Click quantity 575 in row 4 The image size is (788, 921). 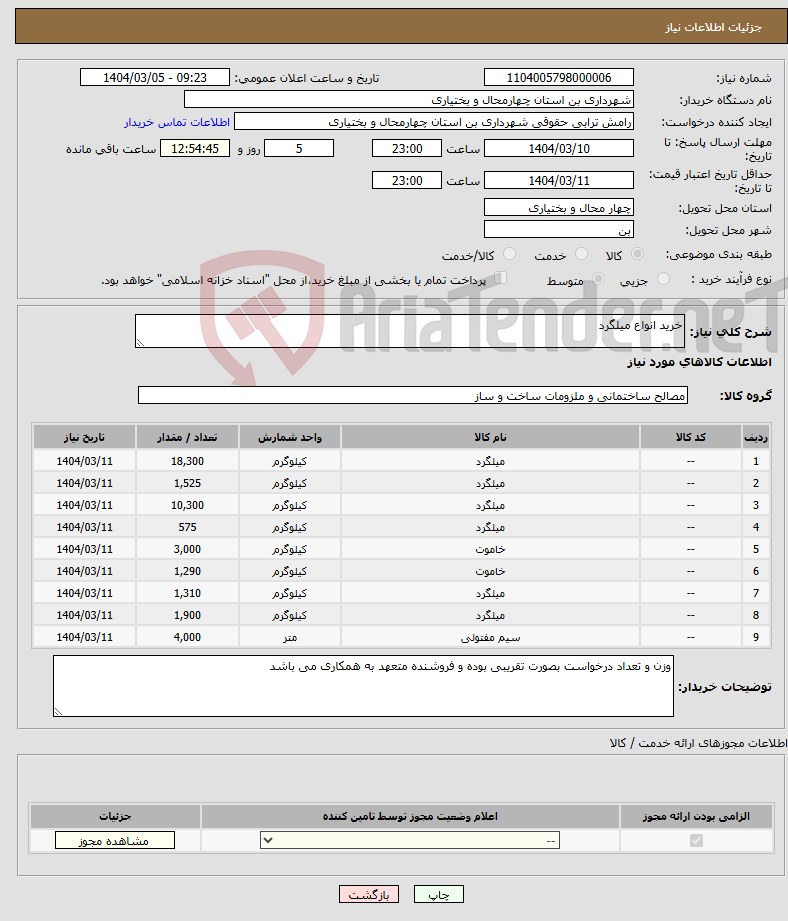187,527
